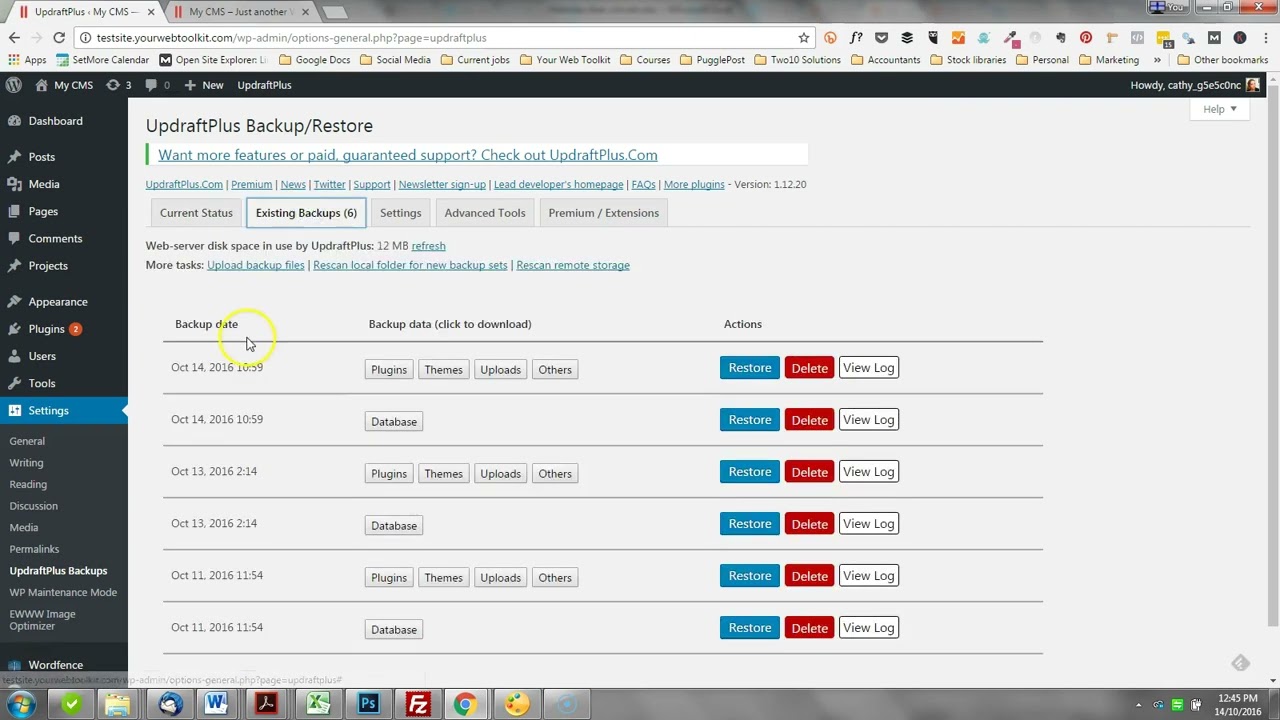Click Rescan remote storage link

[x=573, y=265]
